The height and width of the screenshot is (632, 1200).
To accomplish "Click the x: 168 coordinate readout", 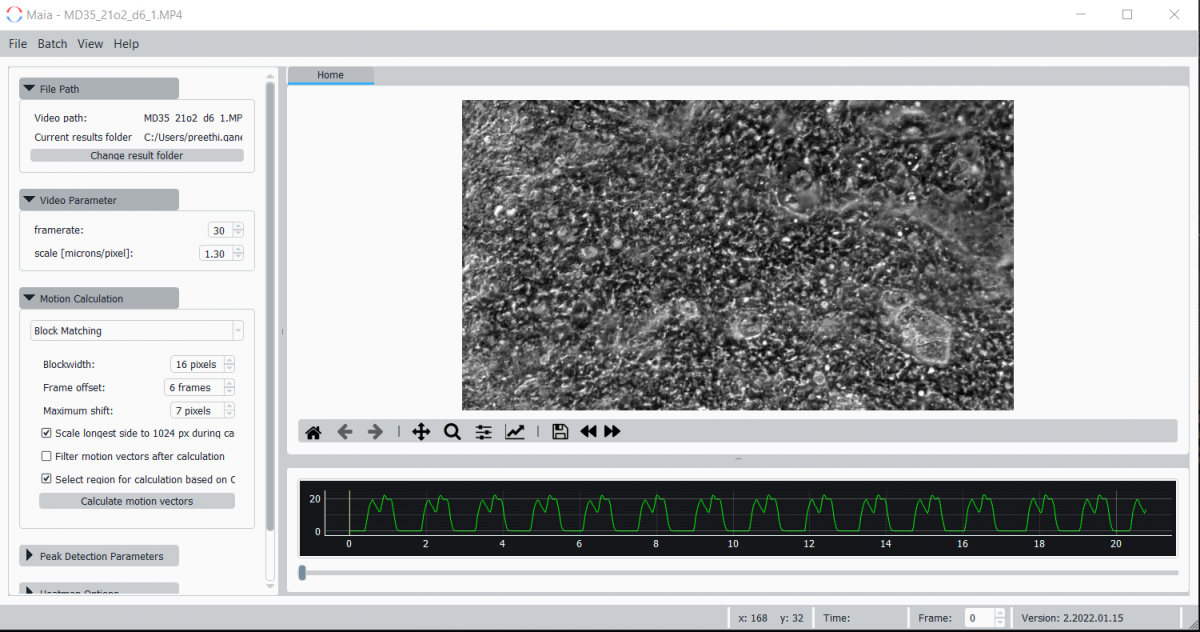I will click(x=753, y=618).
